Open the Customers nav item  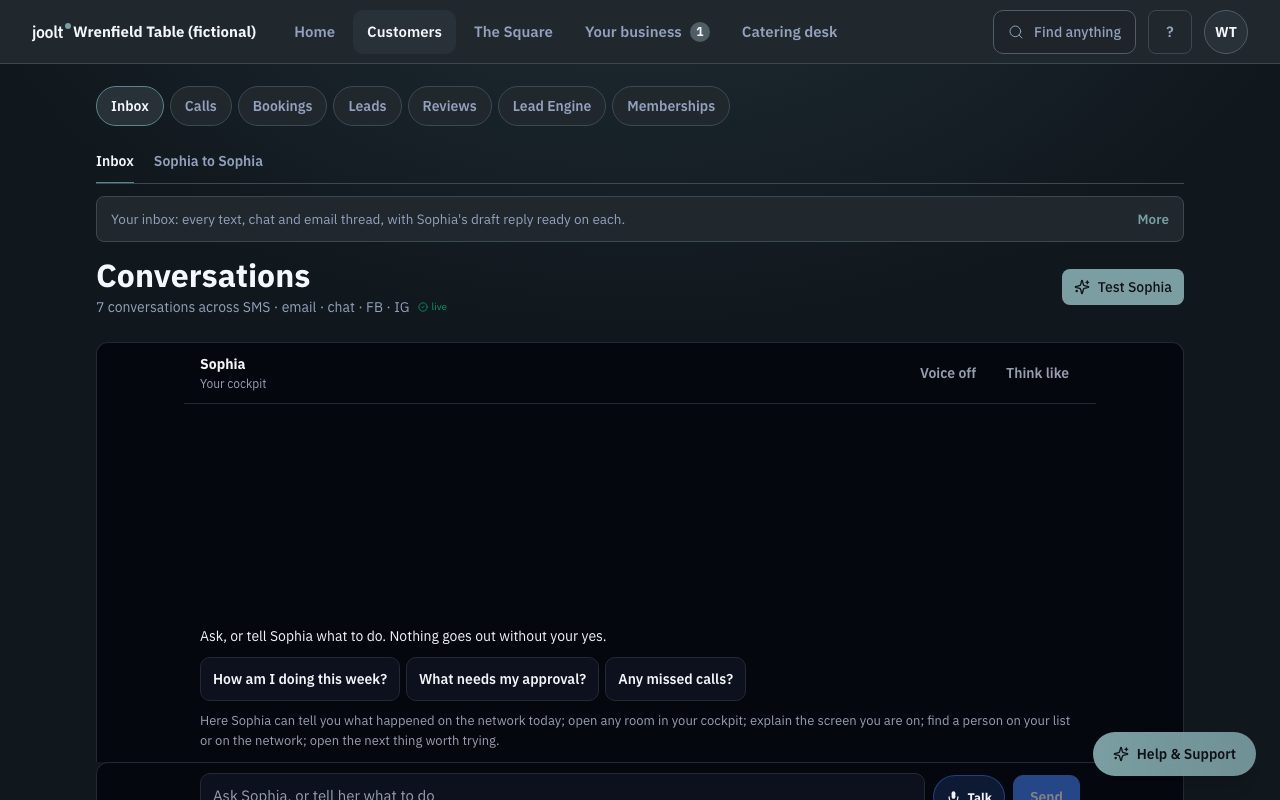click(x=404, y=32)
